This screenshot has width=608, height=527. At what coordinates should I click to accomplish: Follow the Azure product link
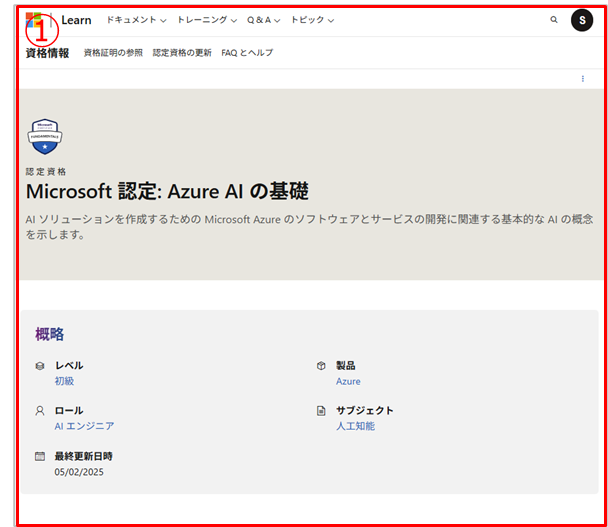tap(348, 382)
